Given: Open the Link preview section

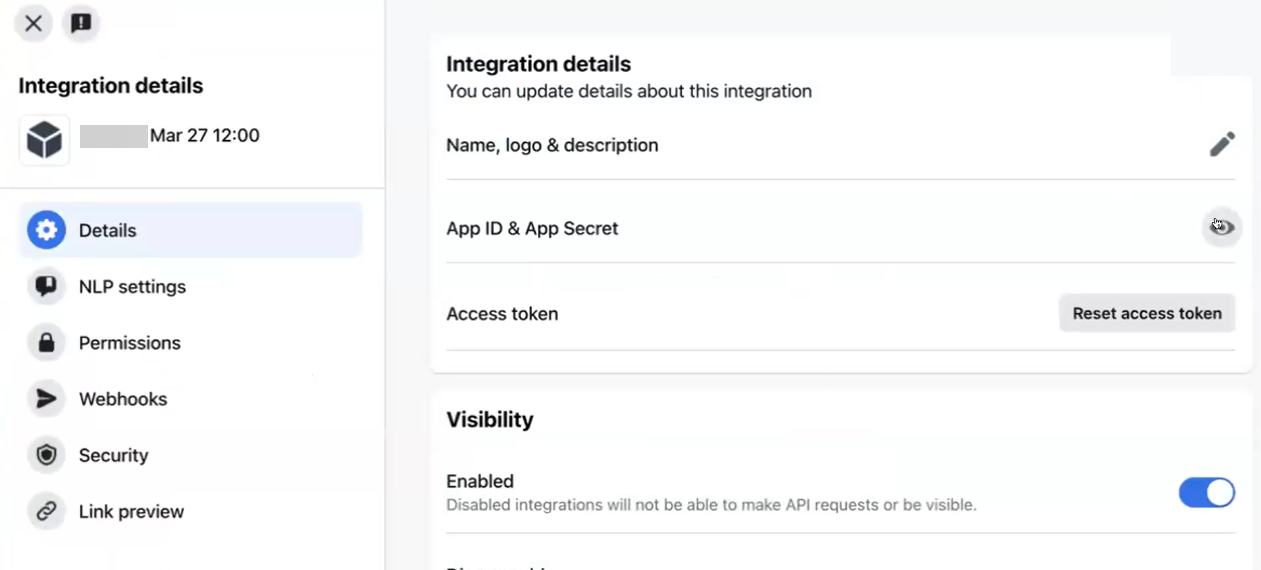Looking at the screenshot, I should 131,511.
